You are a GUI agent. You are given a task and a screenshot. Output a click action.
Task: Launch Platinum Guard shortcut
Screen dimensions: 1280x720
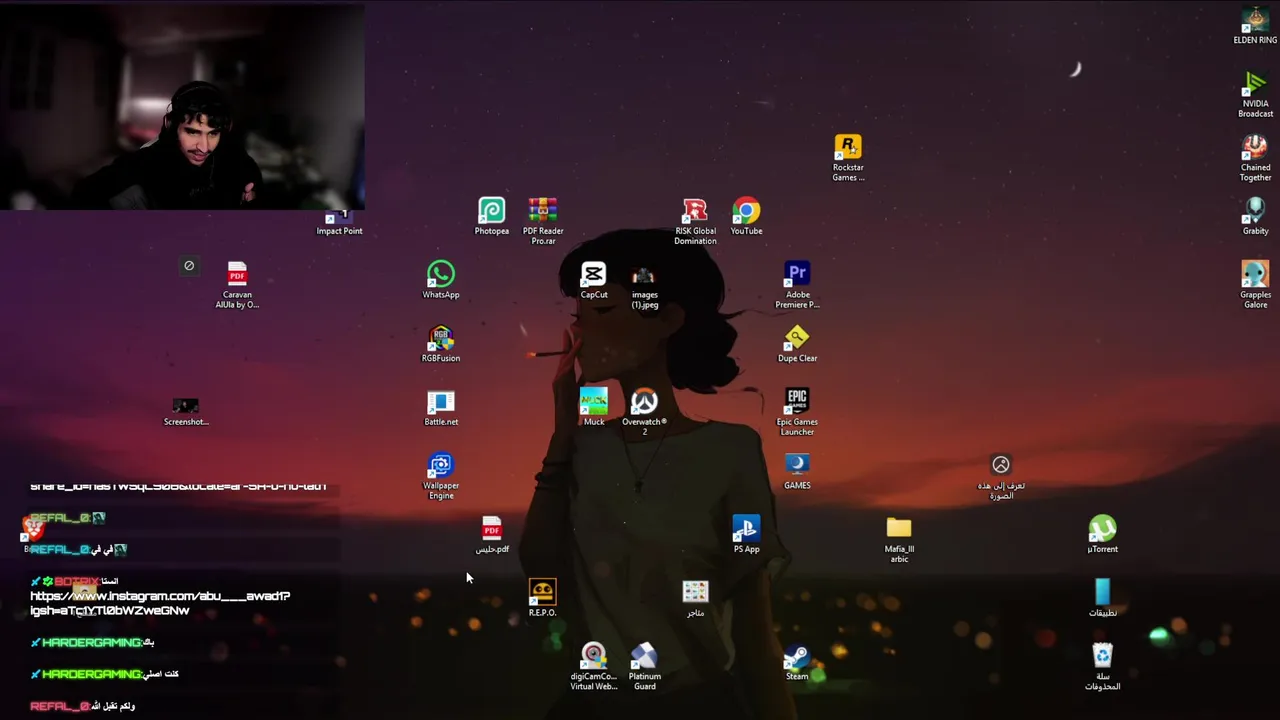click(644, 667)
